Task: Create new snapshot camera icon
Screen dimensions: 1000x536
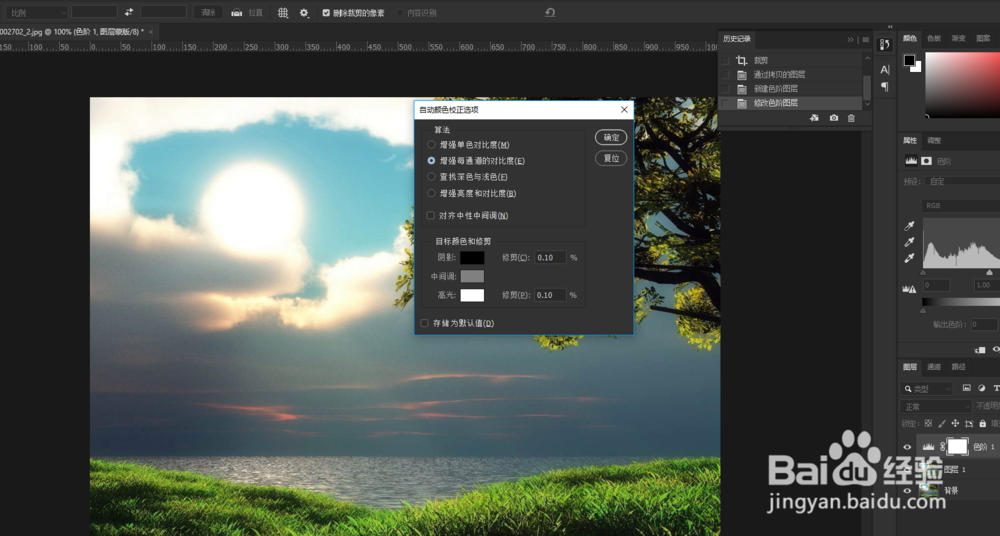Action: click(x=834, y=118)
